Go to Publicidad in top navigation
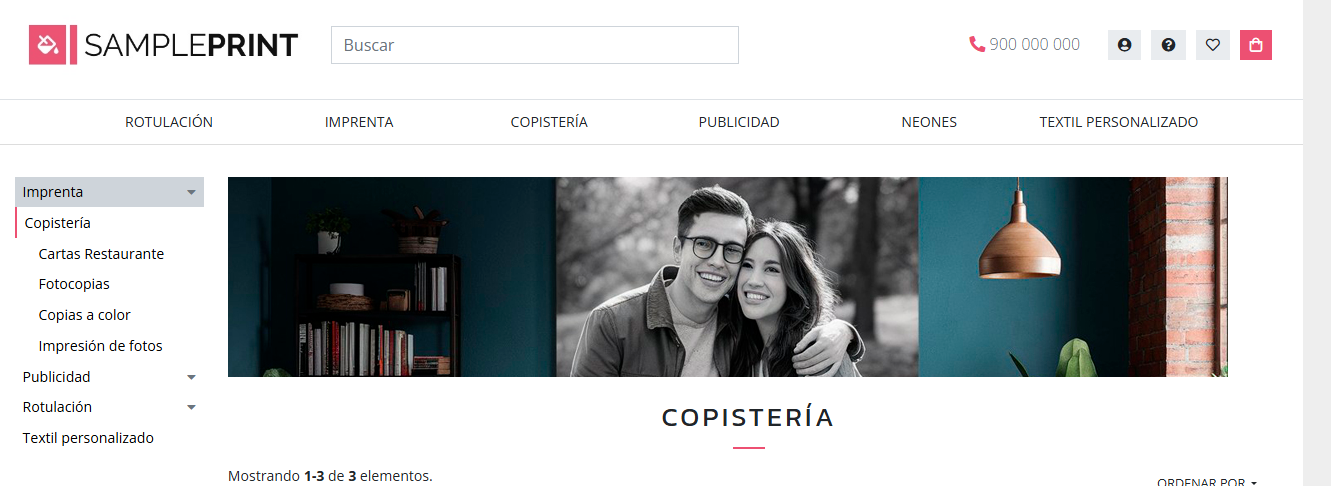1331x486 pixels. click(739, 122)
